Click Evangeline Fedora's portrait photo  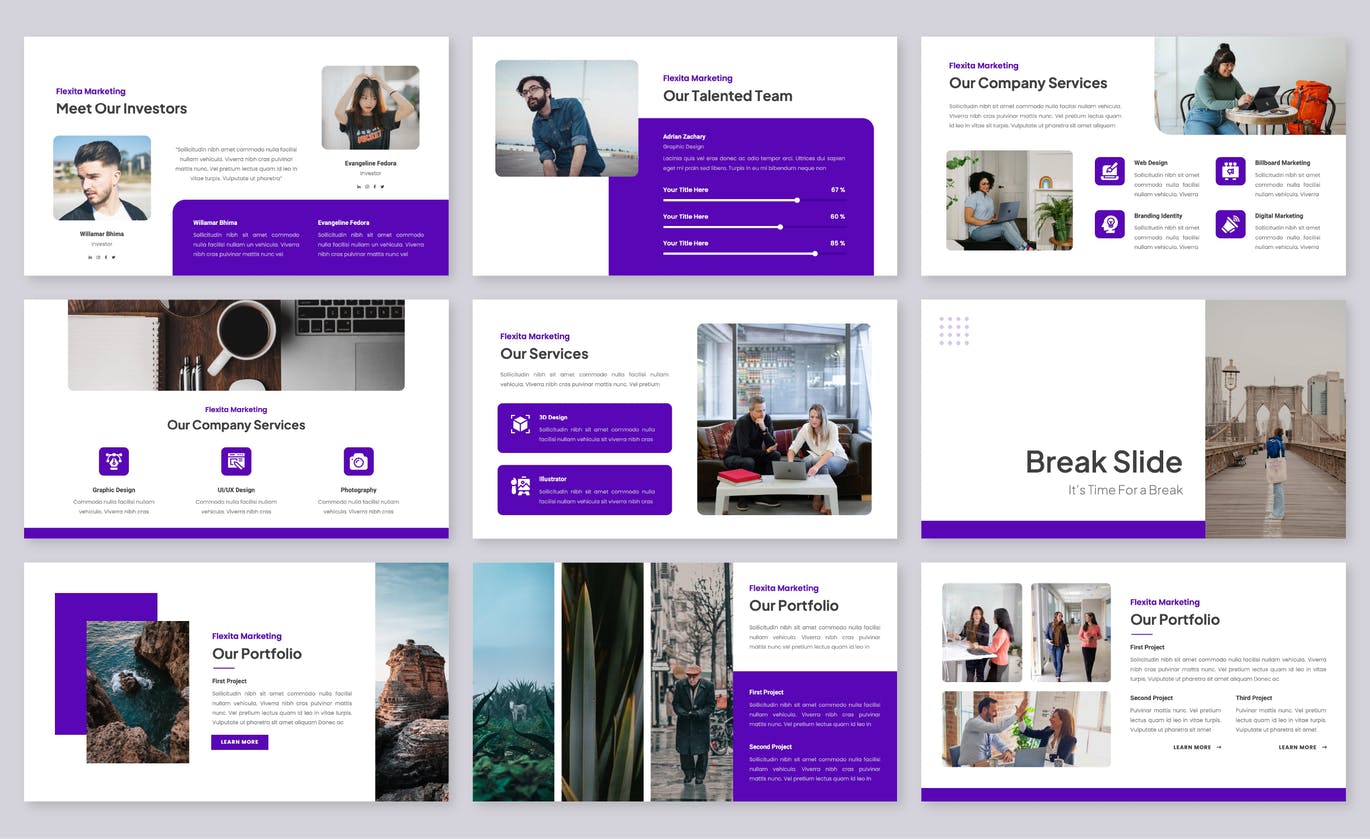(370, 110)
